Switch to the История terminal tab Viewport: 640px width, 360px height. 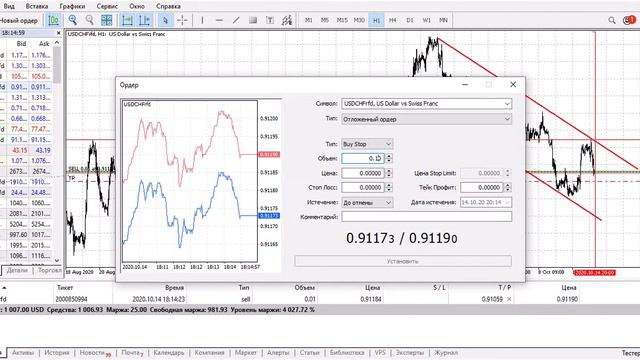tap(57, 353)
